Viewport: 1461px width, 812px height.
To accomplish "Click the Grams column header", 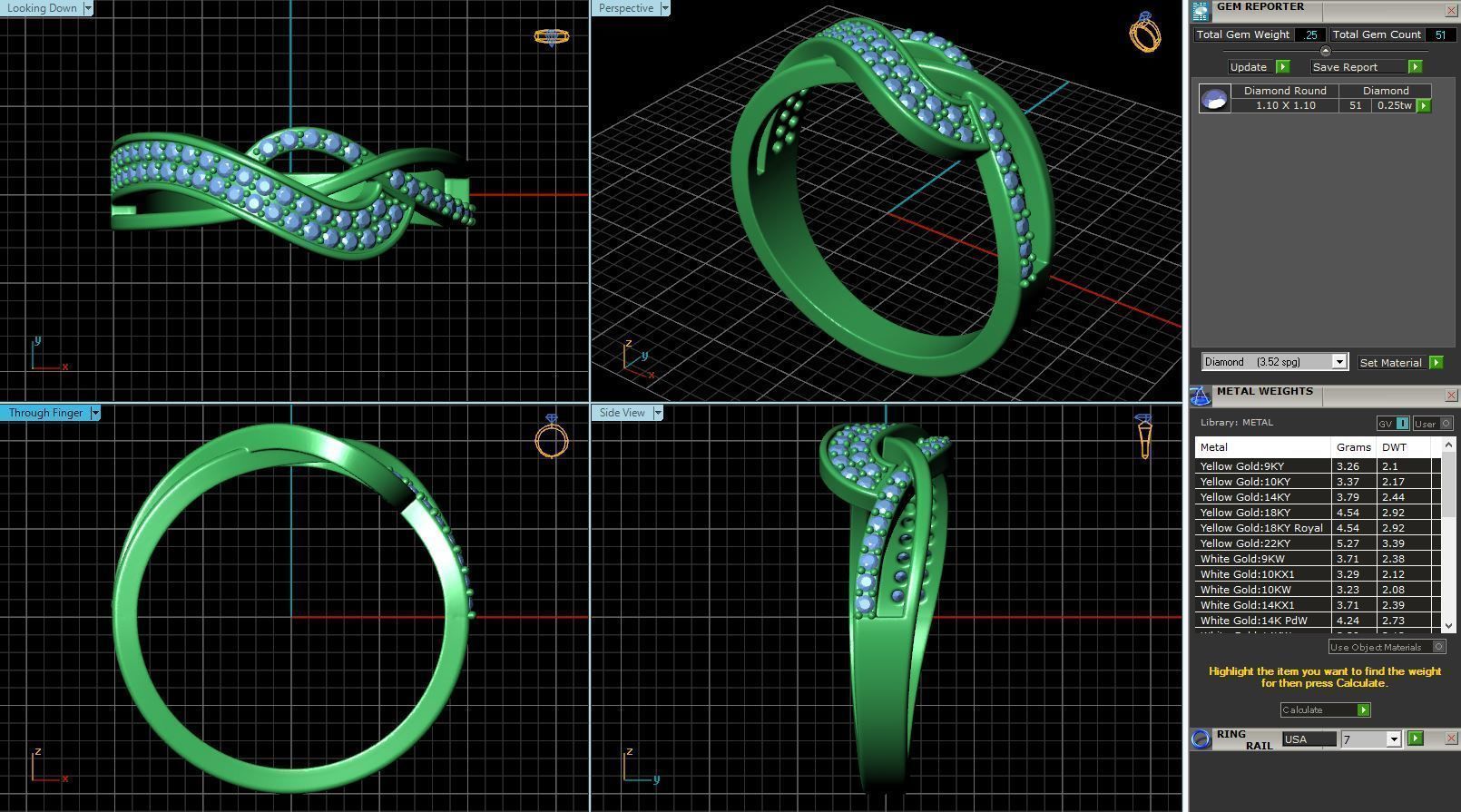I will (x=1354, y=447).
